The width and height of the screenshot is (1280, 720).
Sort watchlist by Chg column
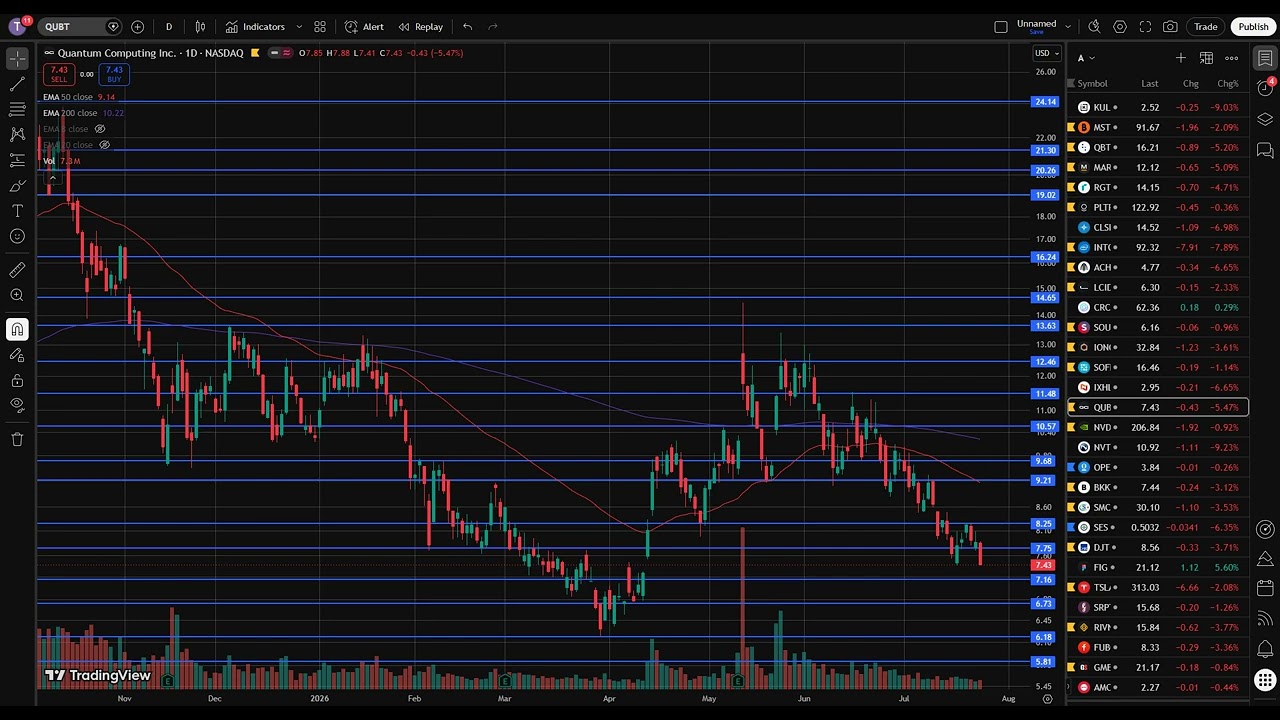[1190, 84]
